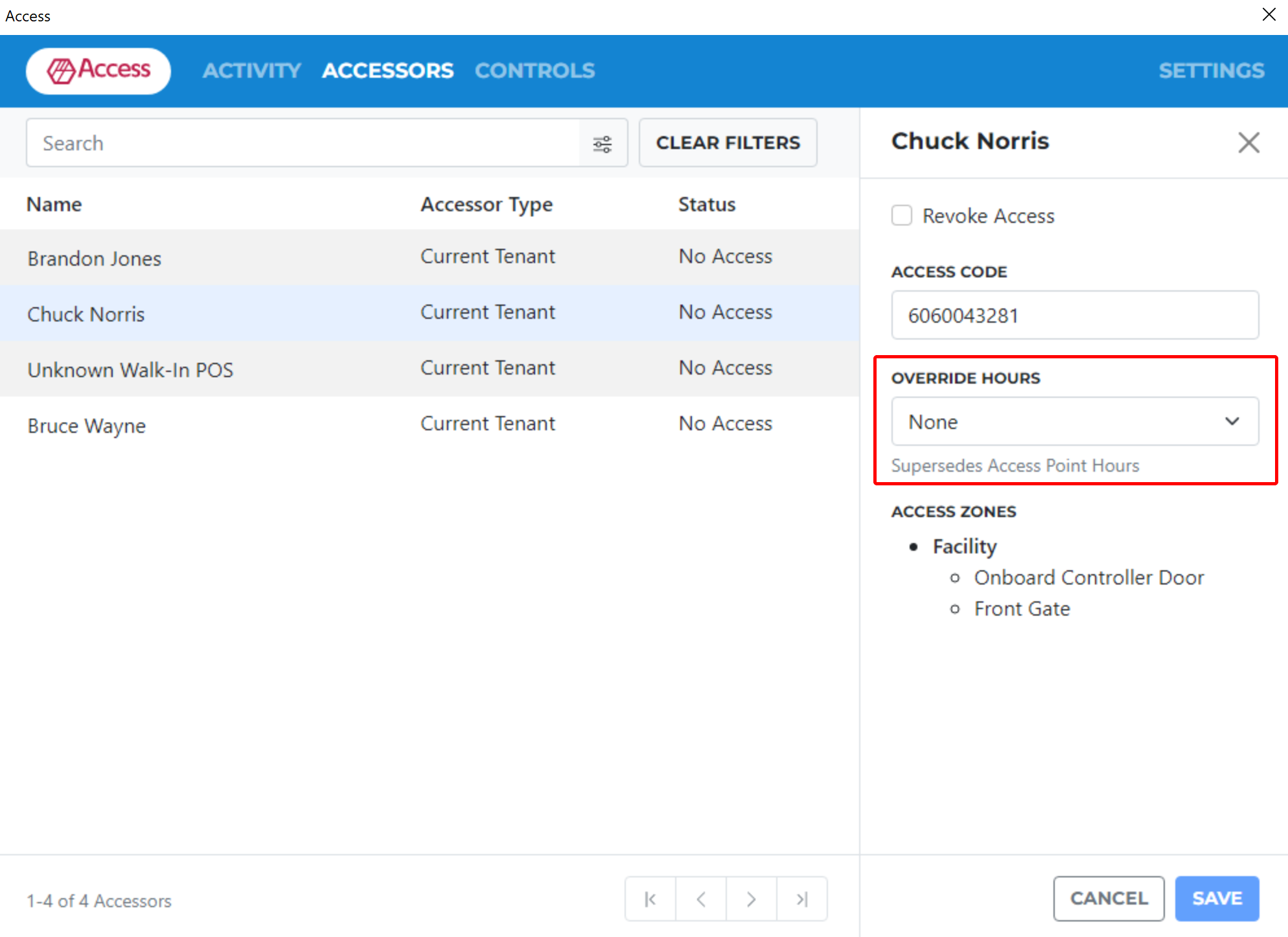
Task: Click the Onboard Controller Door zone item
Action: click(1089, 577)
